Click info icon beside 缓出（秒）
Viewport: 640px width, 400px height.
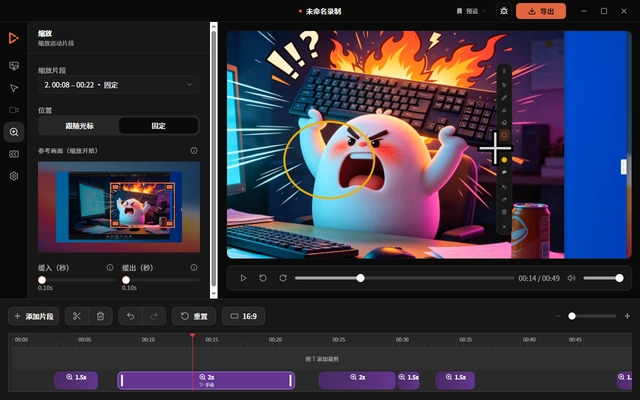coord(194,268)
